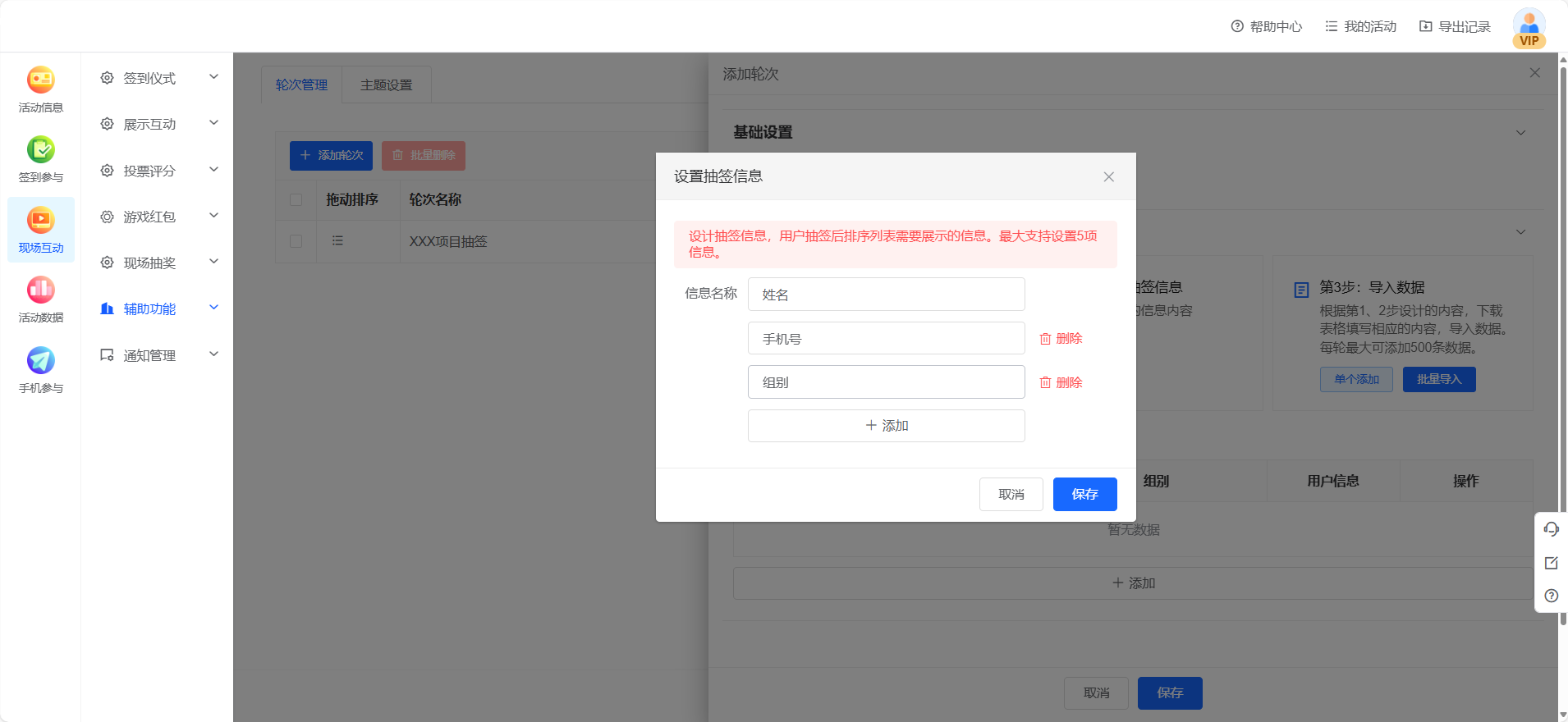
Task: Delete the 手机号 field
Action: pos(1061,339)
